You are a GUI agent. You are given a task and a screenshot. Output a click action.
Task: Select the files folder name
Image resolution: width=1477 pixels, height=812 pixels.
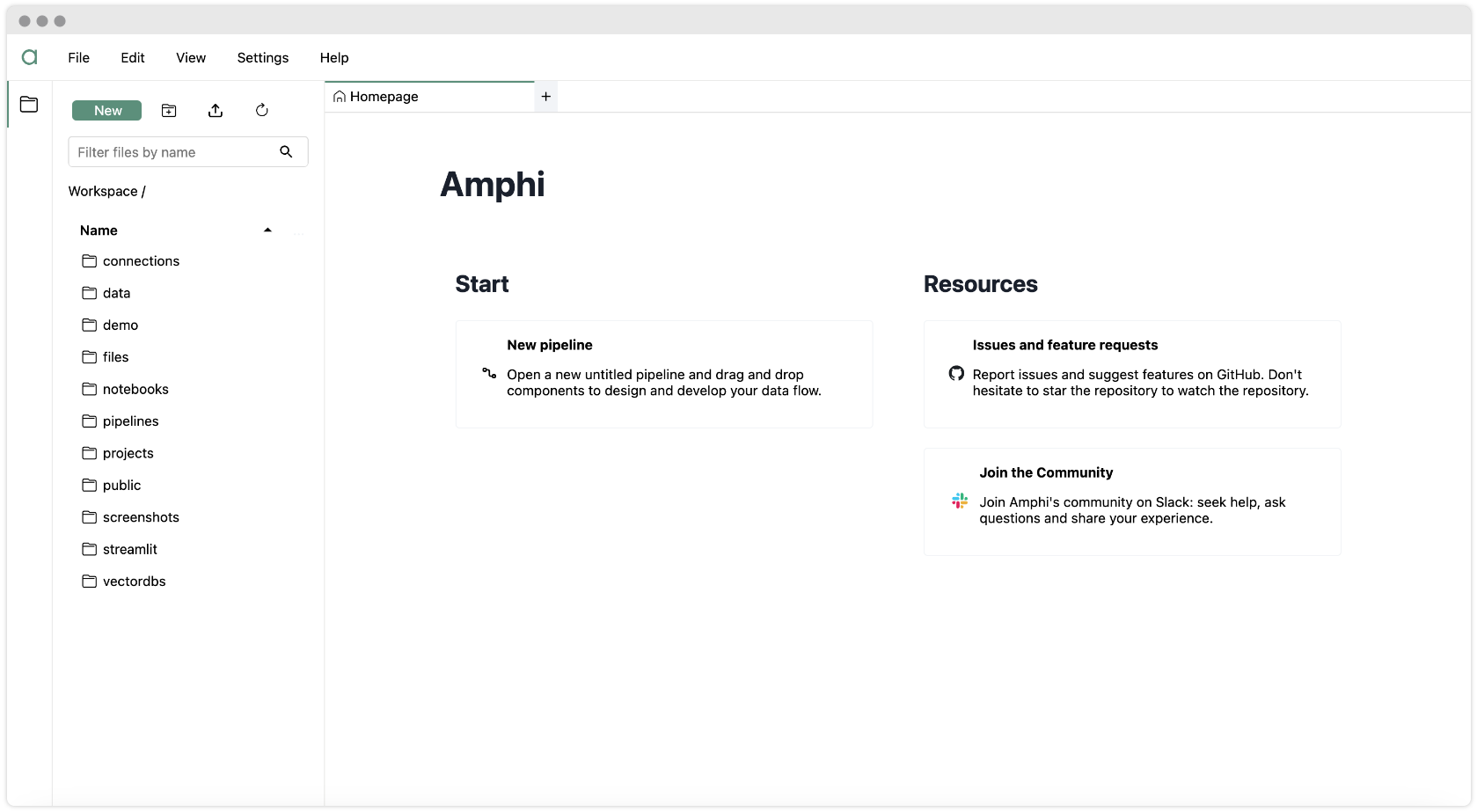pos(115,357)
